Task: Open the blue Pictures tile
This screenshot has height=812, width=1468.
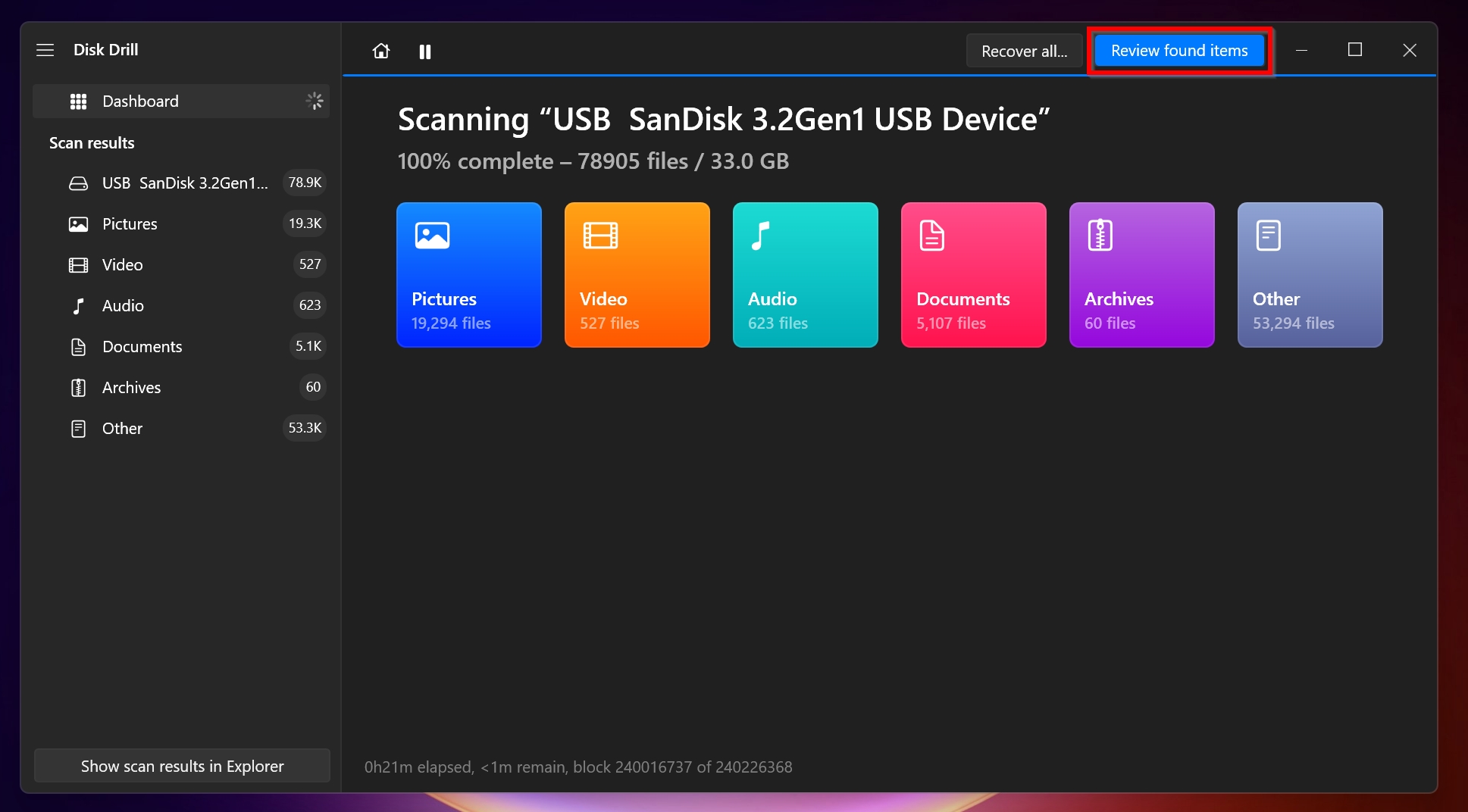Action: pos(469,275)
